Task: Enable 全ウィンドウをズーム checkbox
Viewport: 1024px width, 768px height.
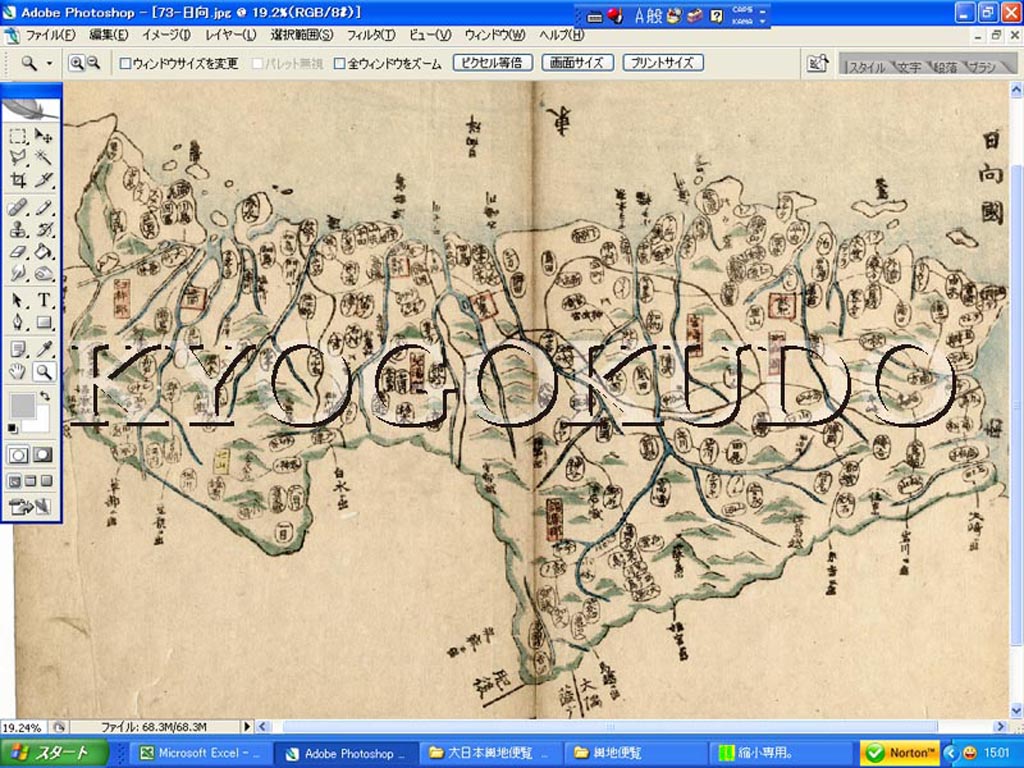Action: click(340, 63)
